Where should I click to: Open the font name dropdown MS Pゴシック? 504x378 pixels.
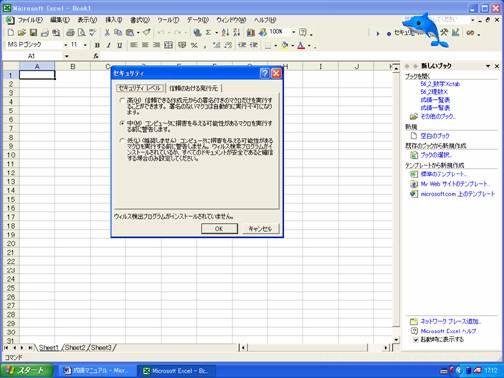point(66,45)
